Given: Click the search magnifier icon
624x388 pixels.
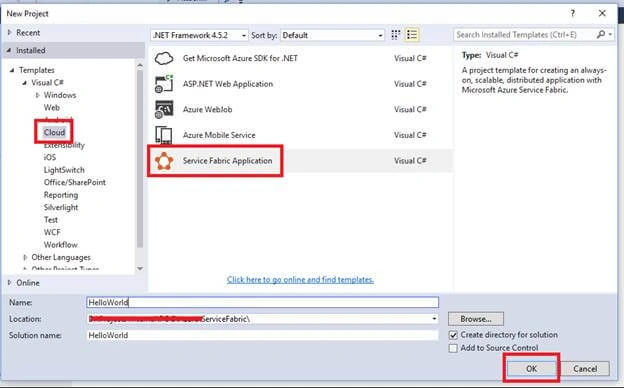Looking at the screenshot, I should 601,35.
